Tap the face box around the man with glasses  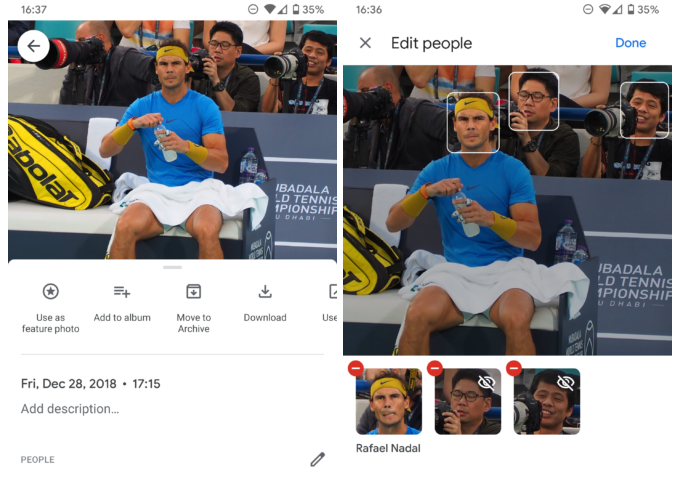534,101
